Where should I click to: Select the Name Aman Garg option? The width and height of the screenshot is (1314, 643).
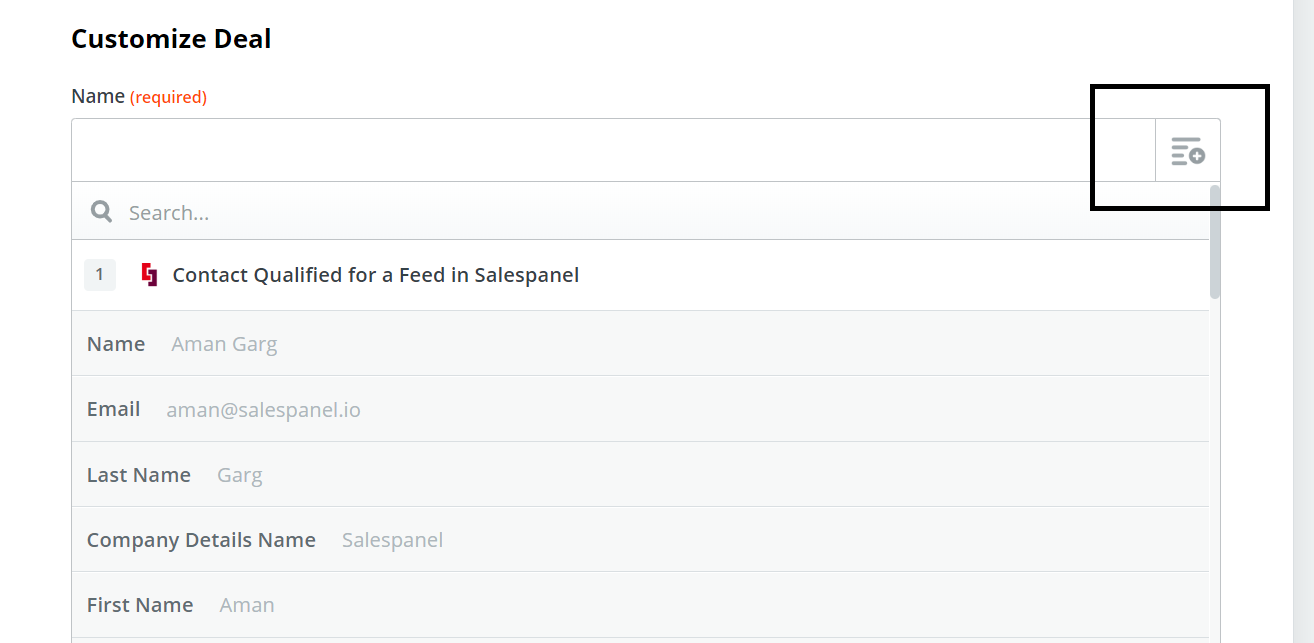pyautogui.click(x=640, y=344)
